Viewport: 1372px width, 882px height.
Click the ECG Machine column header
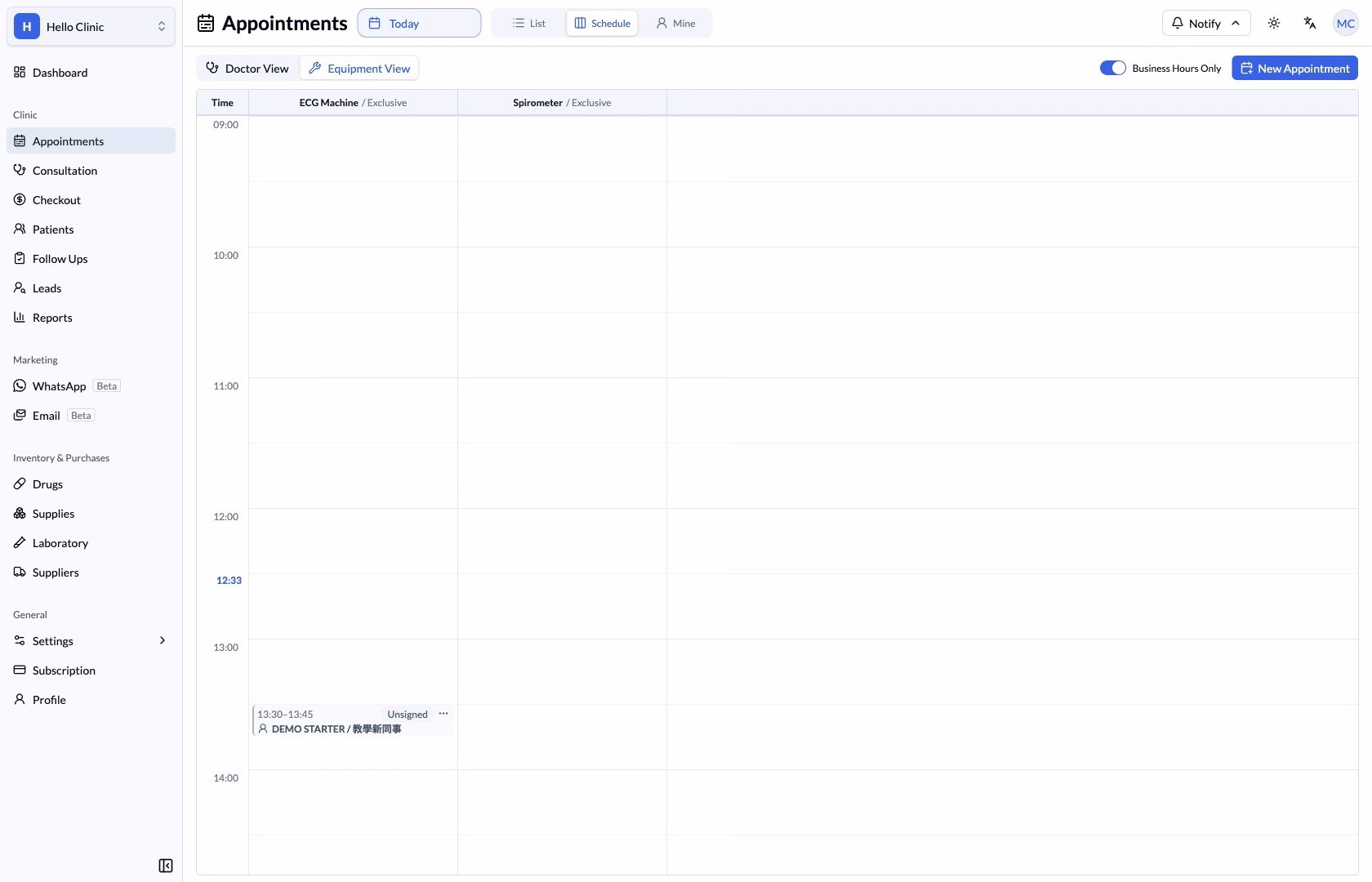click(x=353, y=103)
